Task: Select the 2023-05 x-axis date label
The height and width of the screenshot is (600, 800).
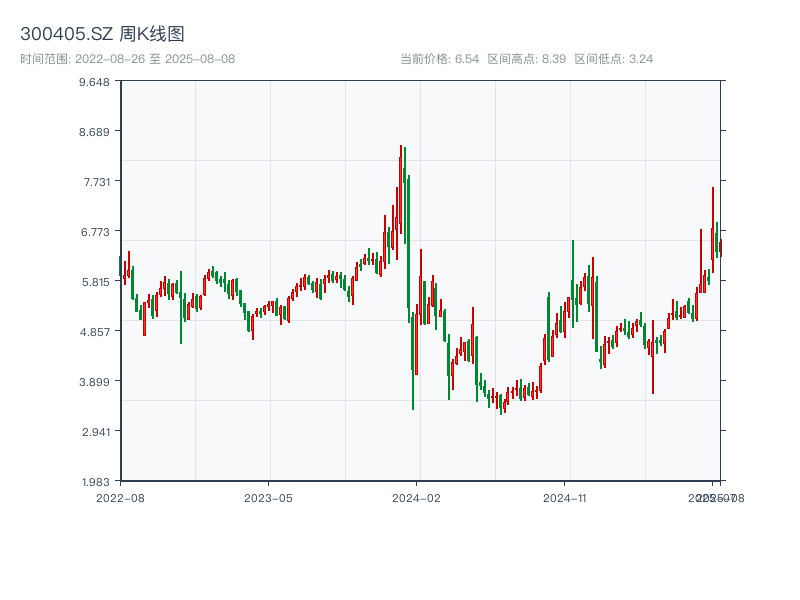Action: point(268,497)
